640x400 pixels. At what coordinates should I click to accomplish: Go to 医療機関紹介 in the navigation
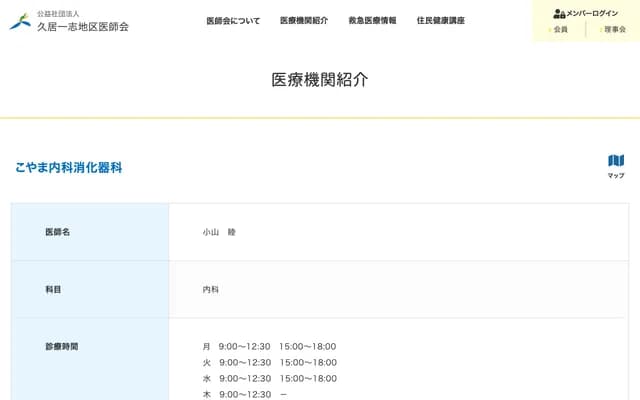click(x=304, y=20)
